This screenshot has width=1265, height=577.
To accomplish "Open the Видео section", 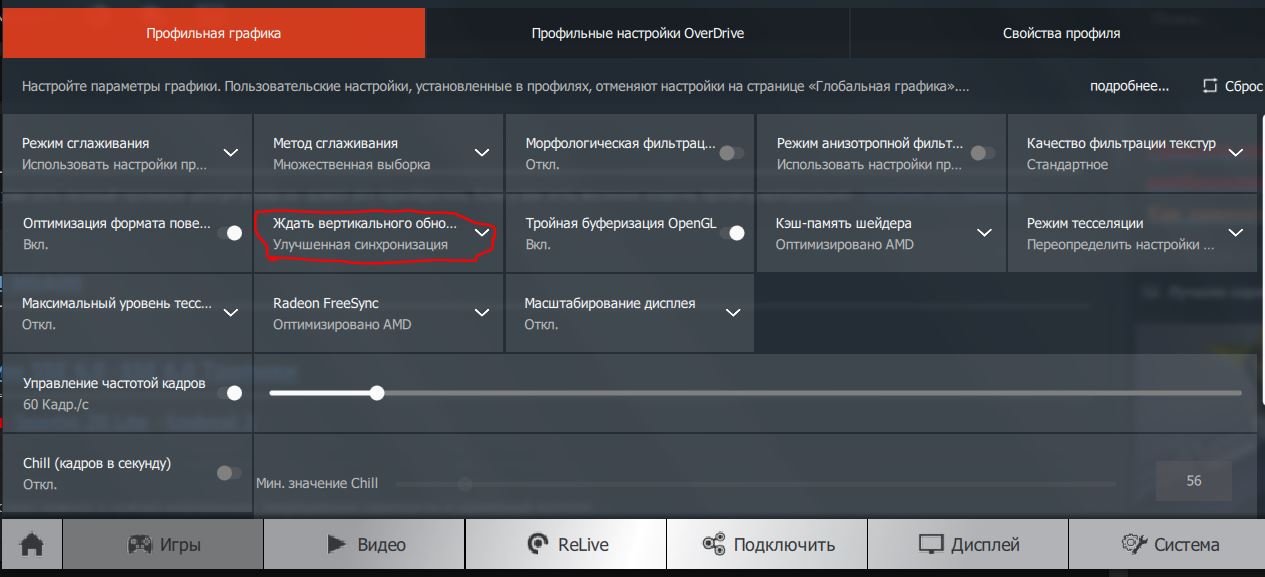I will (366, 545).
